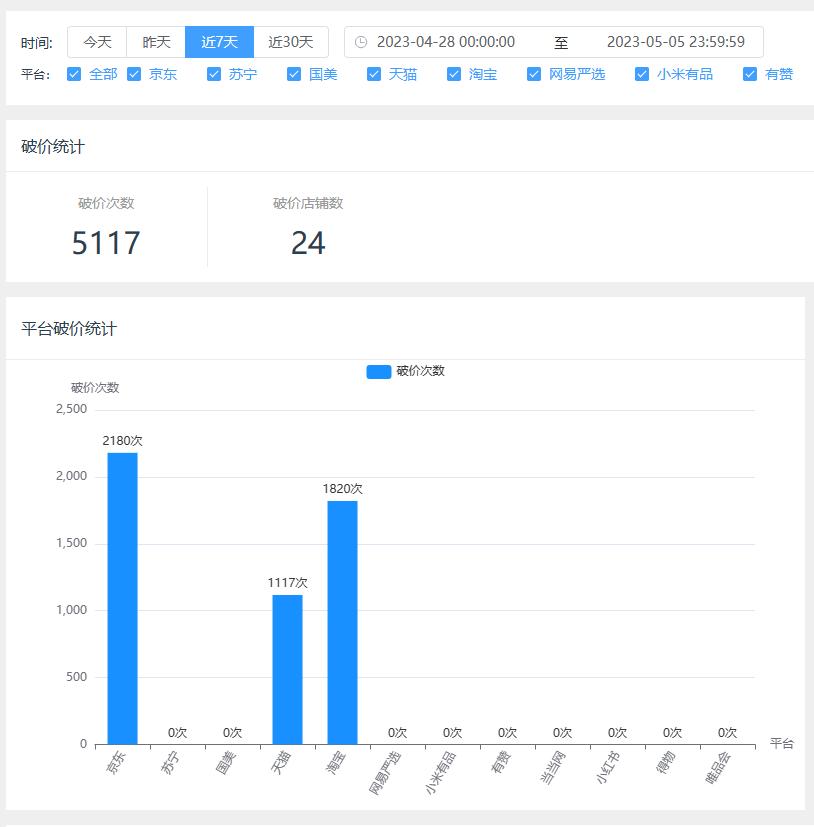Click the 淘宝 bar showing 1820次

(x=342, y=622)
